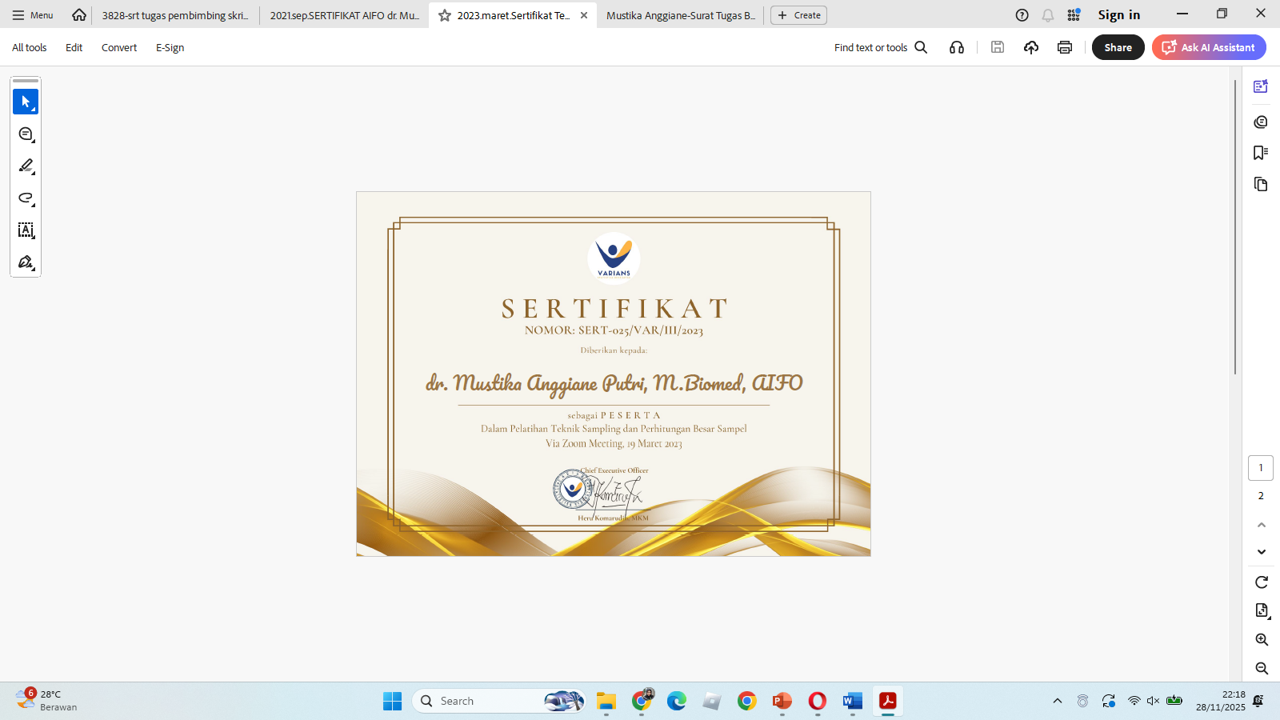Viewport: 1280px width, 720px height.
Task: Activate the freehand Draw tool
Action: [26, 198]
